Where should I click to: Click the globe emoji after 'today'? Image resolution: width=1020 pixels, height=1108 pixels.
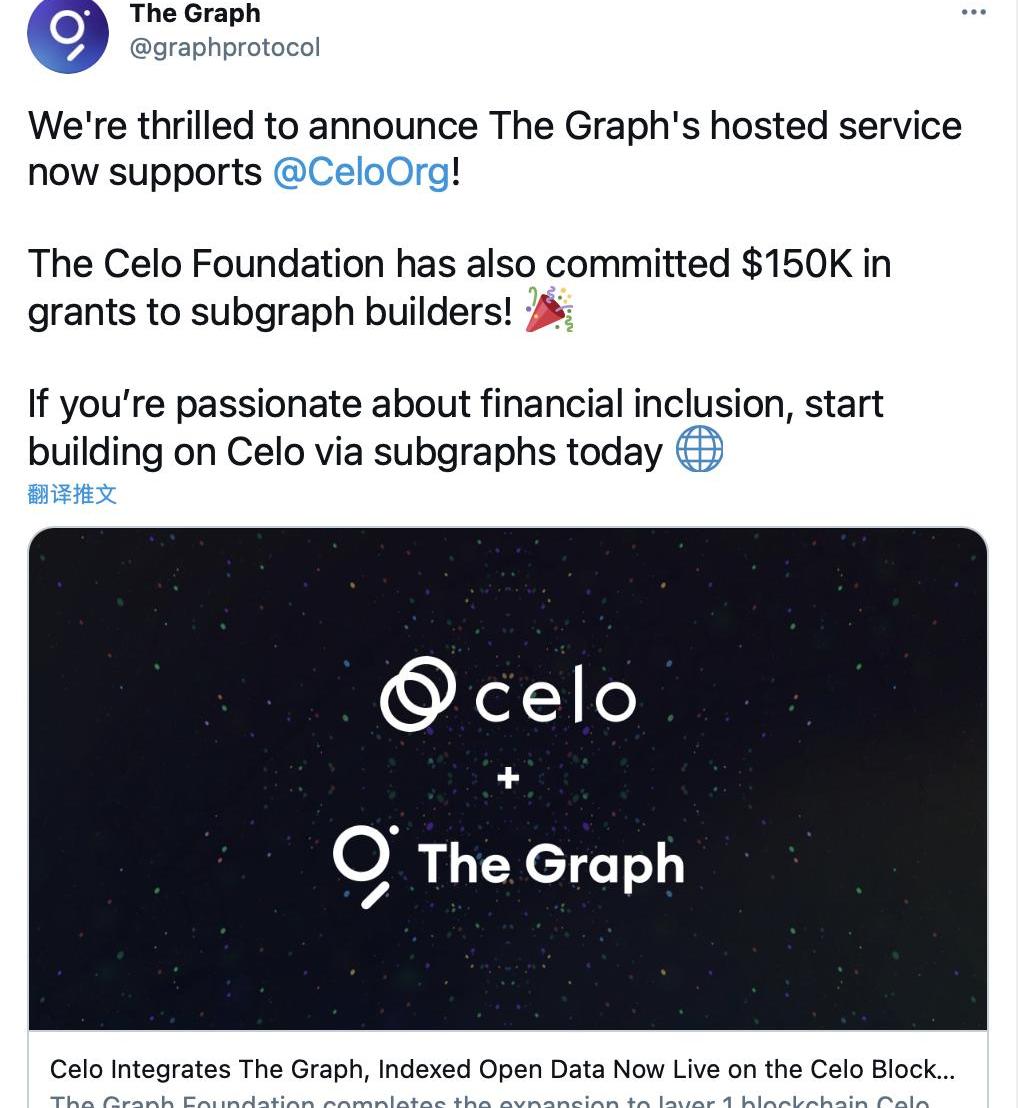coord(700,449)
